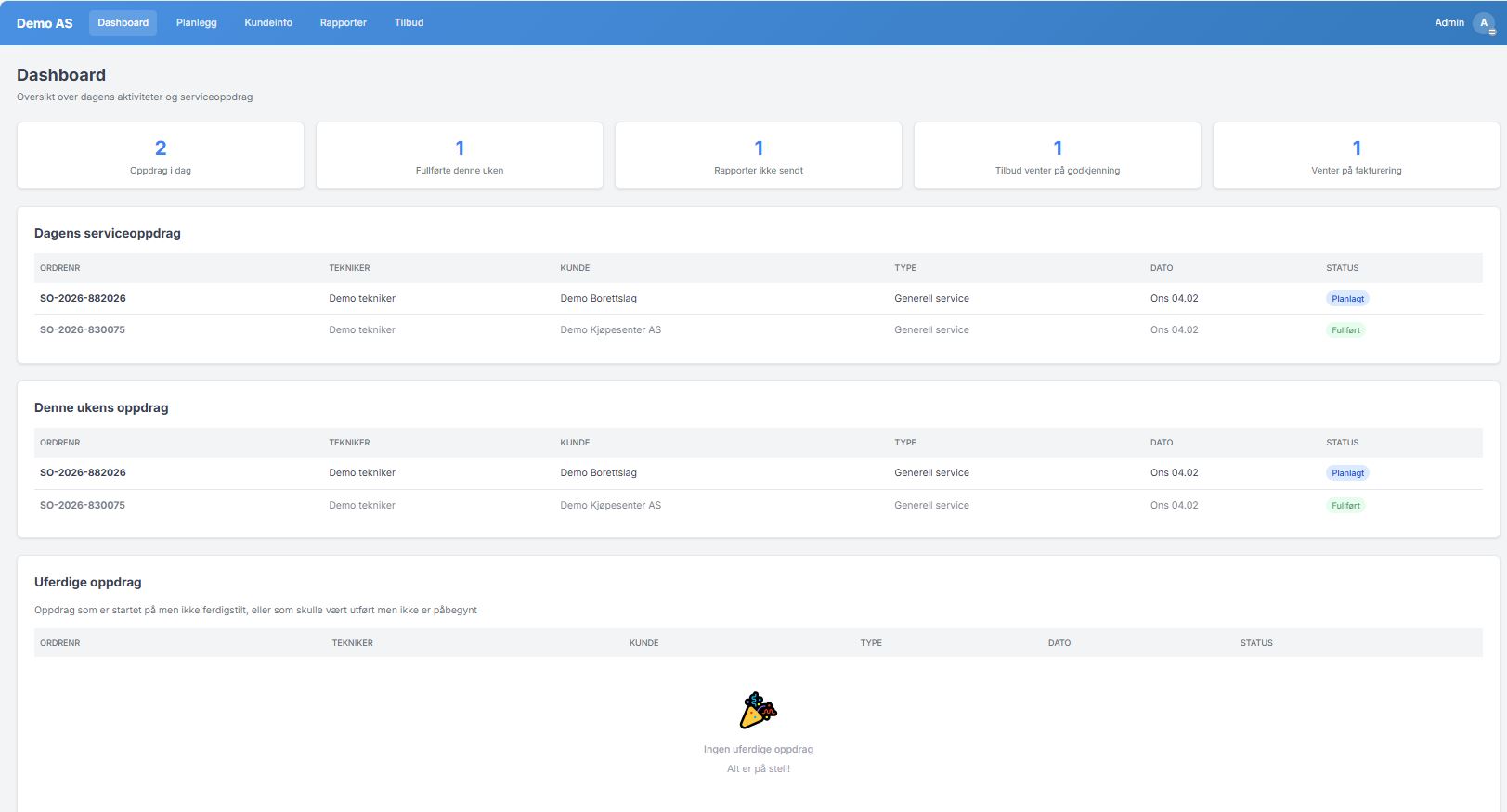
Task: Click Generell service in Denne ukens SO-2026-830075 row
Action: click(931, 506)
